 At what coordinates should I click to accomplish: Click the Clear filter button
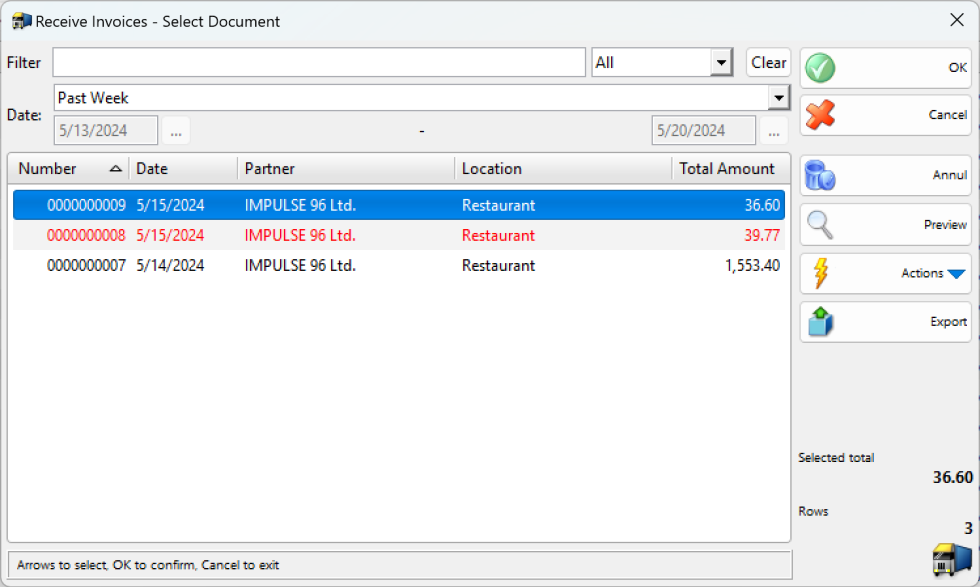point(769,63)
